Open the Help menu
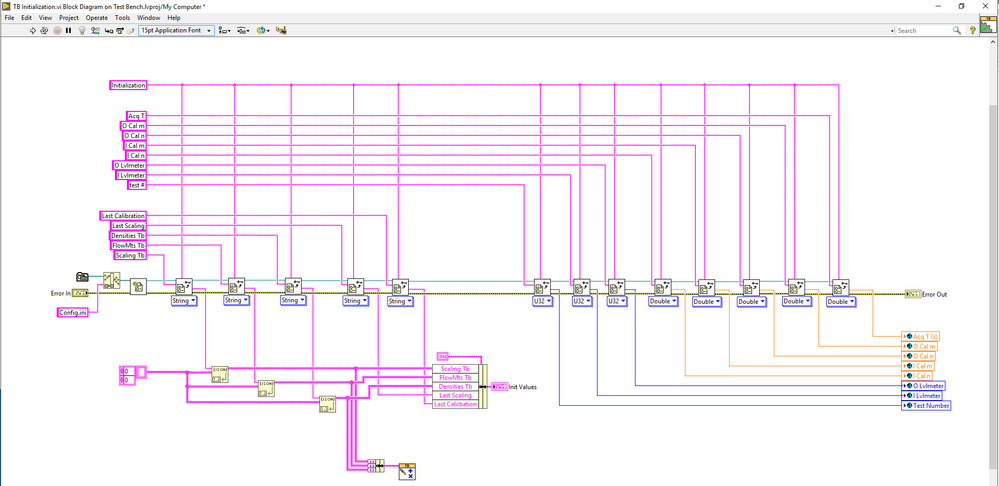The image size is (999, 486). click(x=173, y=18)
